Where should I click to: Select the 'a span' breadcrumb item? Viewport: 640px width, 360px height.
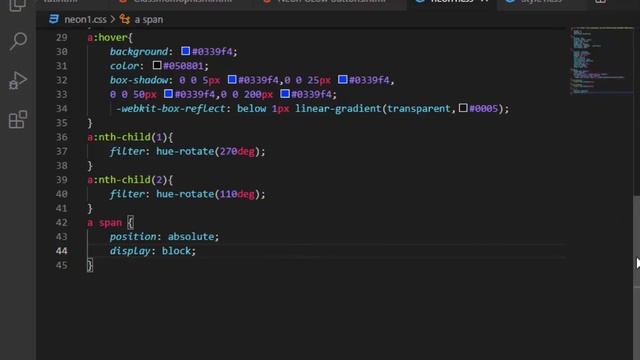(x=149, y=20)
